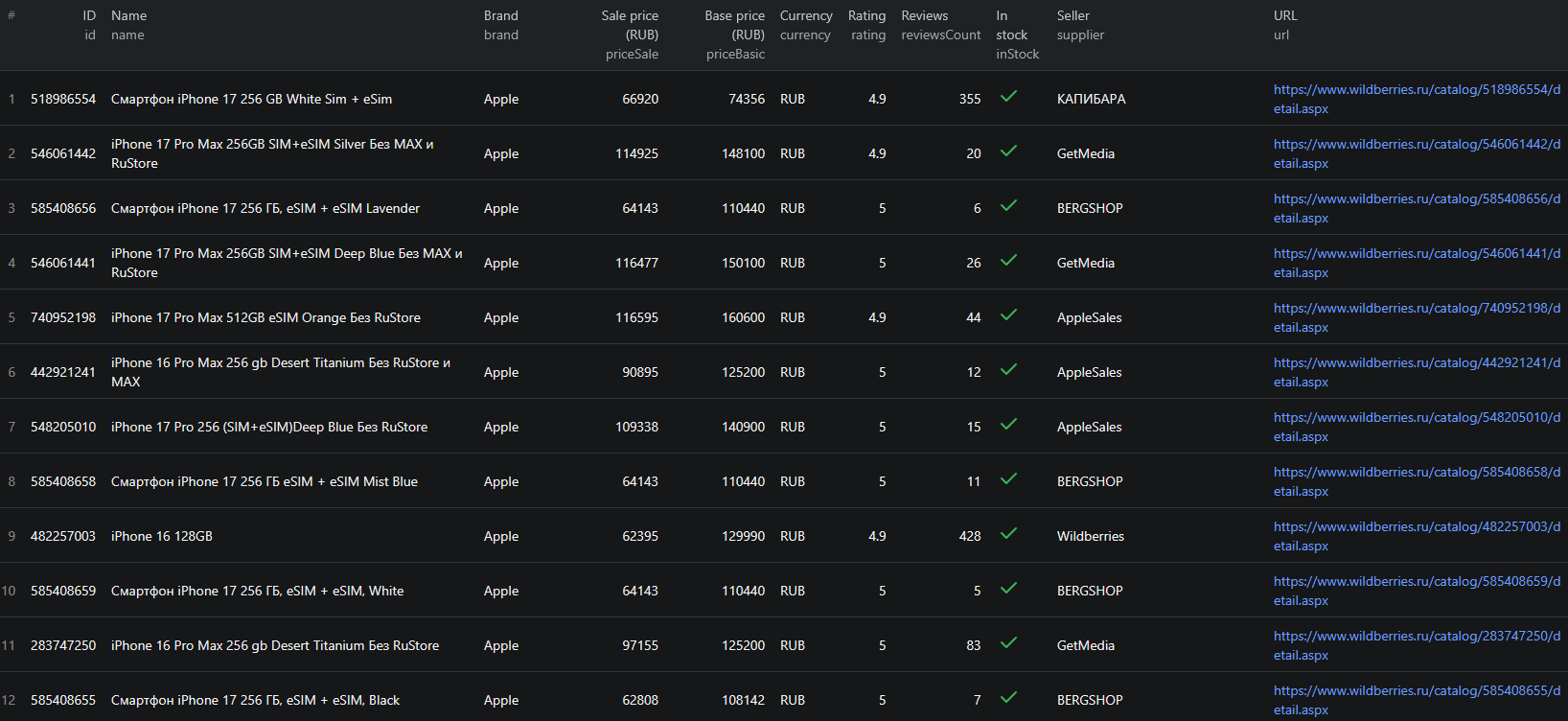Click sale price cell '116477'
Screen dimensions: 1568x721
[x=636, y=263]
